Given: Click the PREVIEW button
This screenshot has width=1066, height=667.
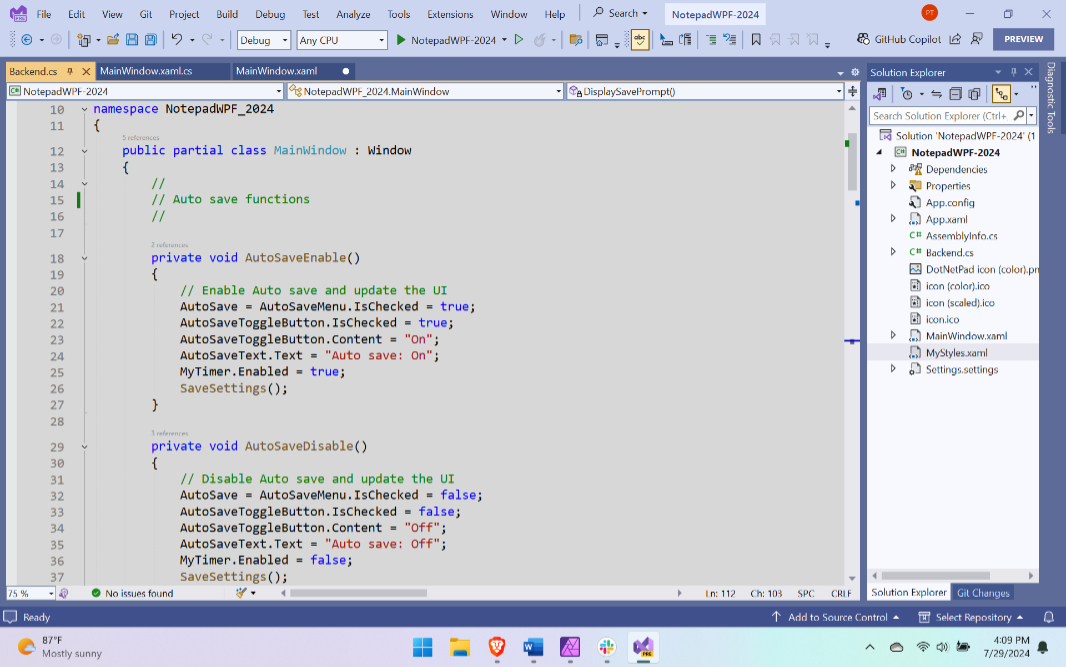Looking at the screenshot, I should [1023, 39].
